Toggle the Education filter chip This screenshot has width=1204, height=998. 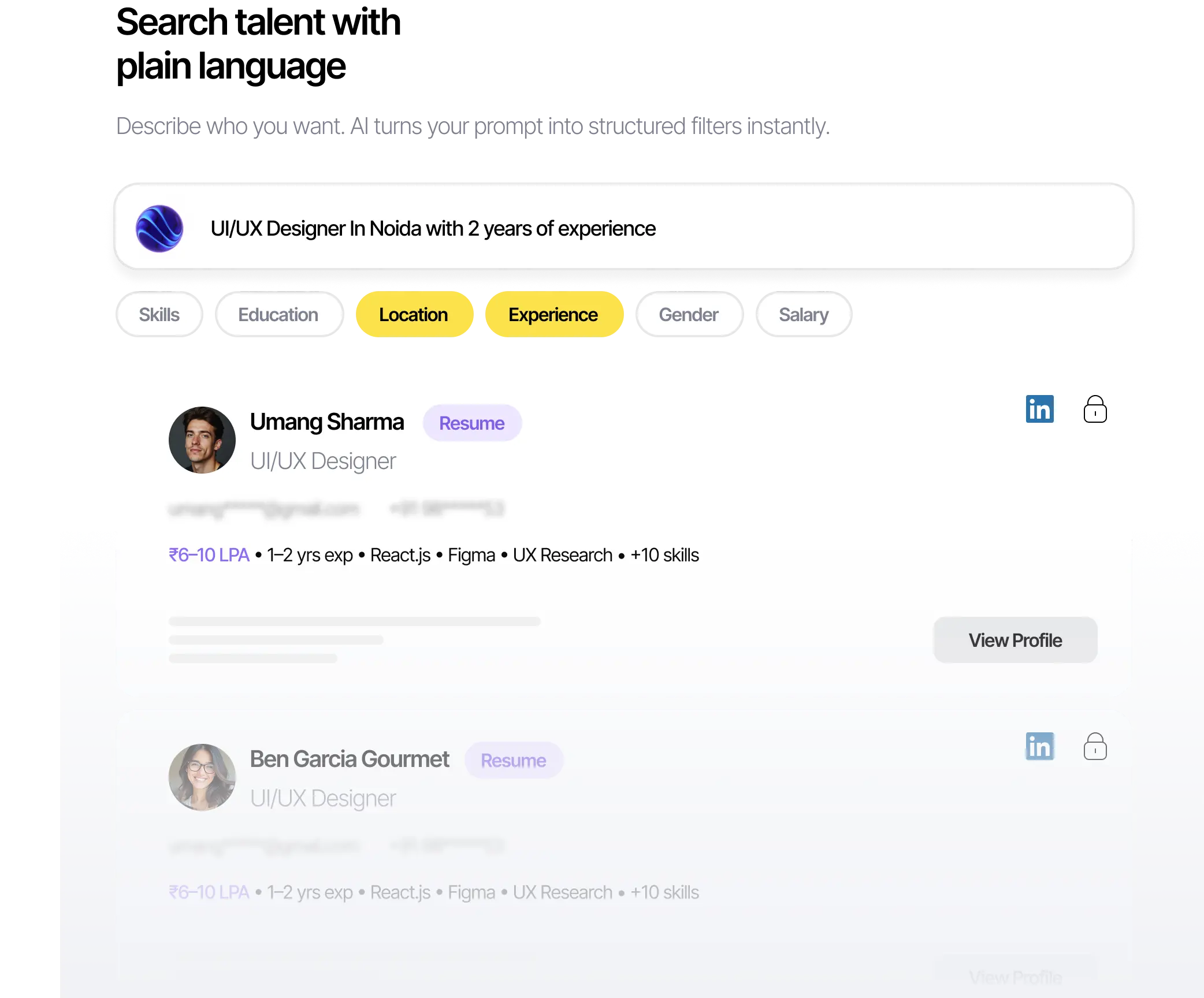pyautogui.click(x=278, y=315)
